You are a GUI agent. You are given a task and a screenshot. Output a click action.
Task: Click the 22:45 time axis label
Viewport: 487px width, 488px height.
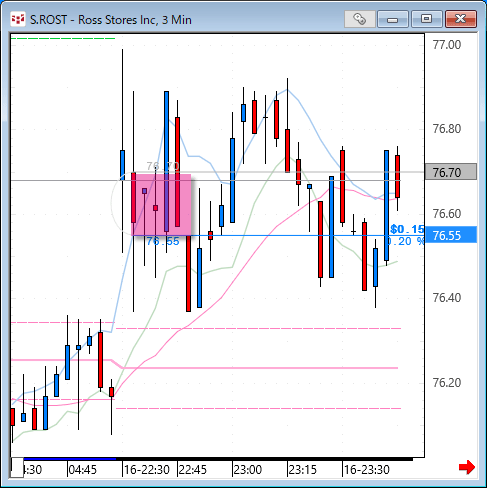[193, 470]
